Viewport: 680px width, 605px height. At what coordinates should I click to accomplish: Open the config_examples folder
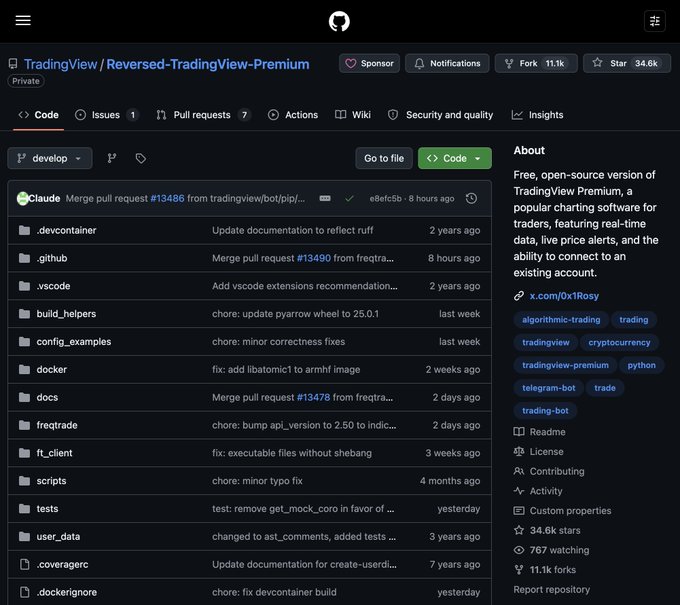point(74,342)
